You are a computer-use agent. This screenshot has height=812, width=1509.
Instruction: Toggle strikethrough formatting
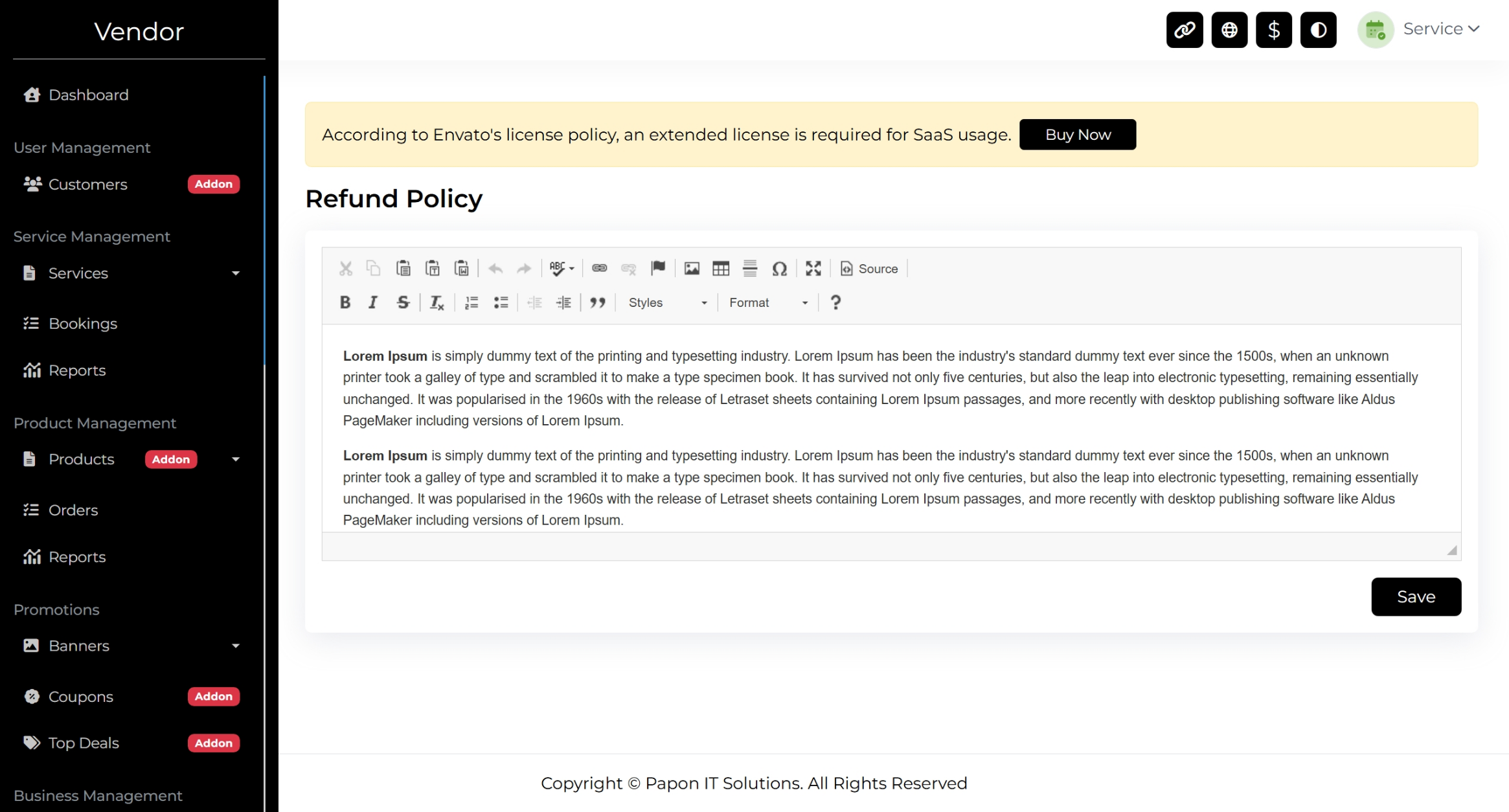(403, 302)
